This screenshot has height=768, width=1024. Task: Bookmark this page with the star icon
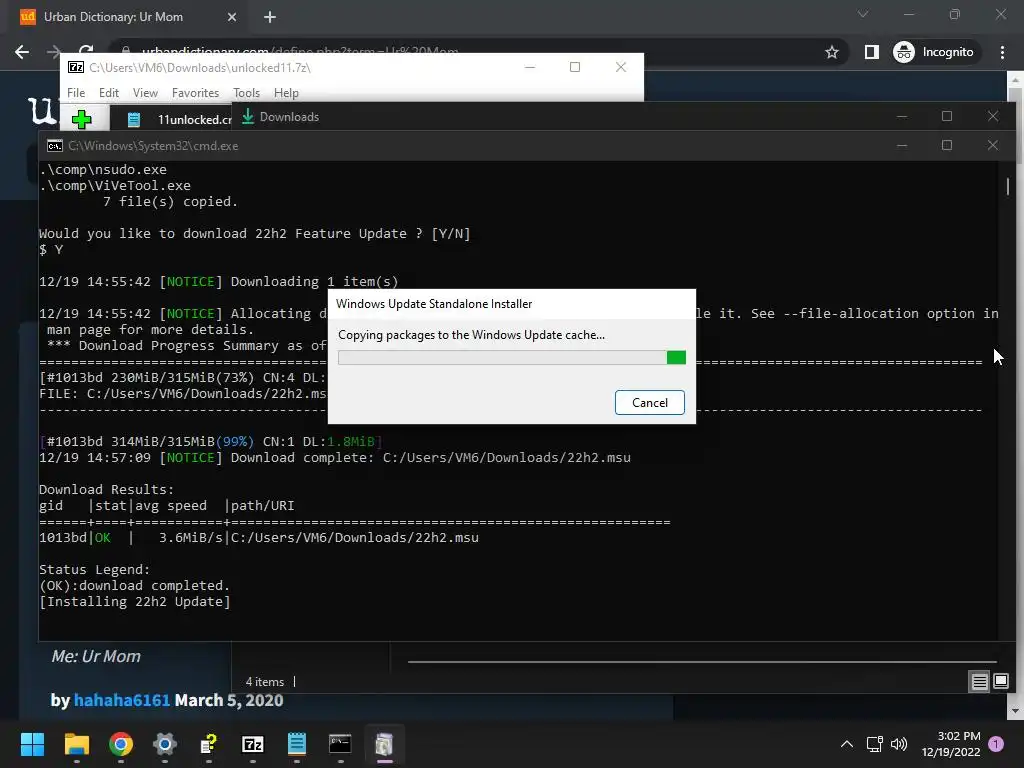point(831,52)
